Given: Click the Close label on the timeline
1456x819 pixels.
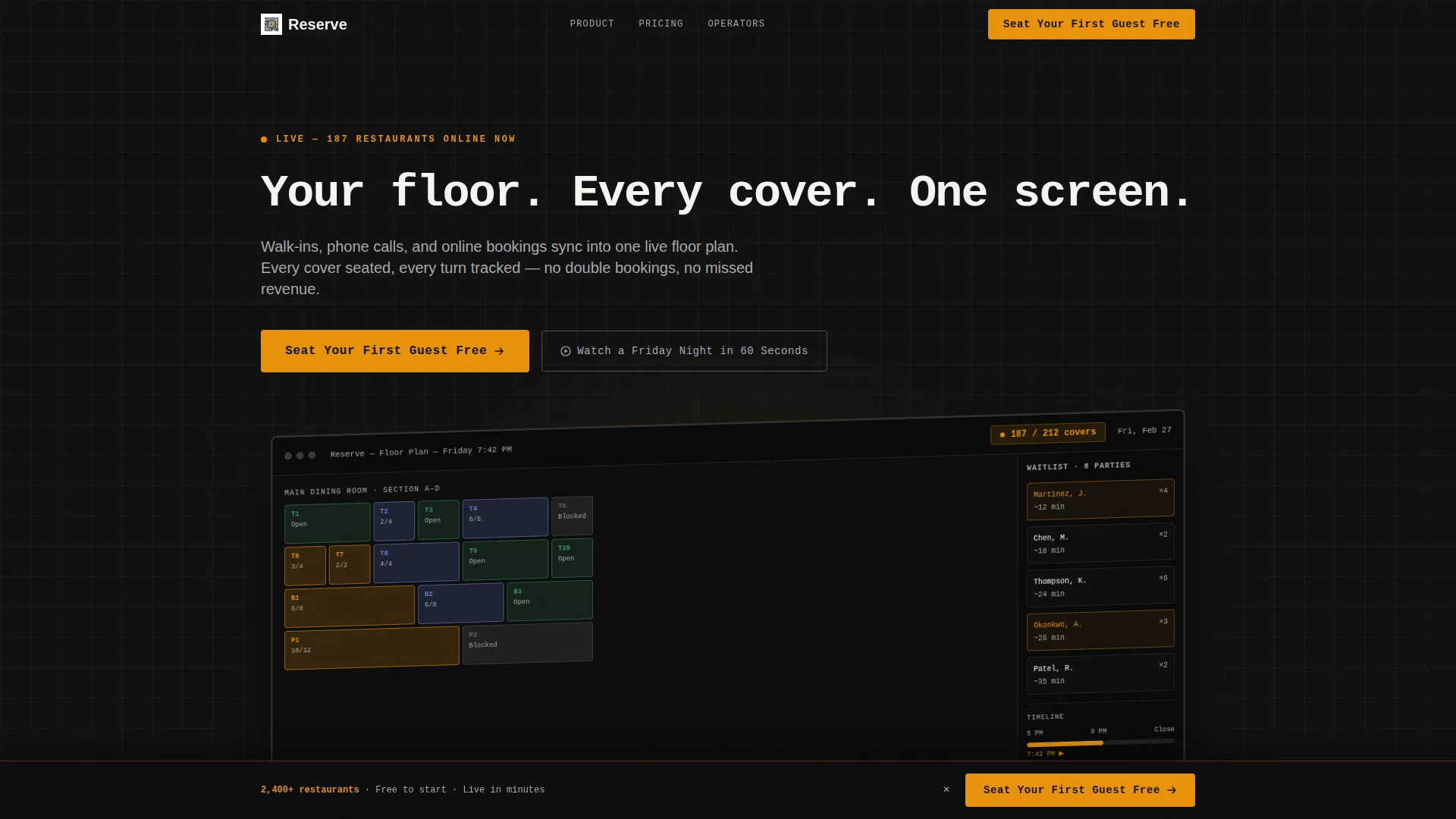Looking at the screenshot, I should (1164, 729).
